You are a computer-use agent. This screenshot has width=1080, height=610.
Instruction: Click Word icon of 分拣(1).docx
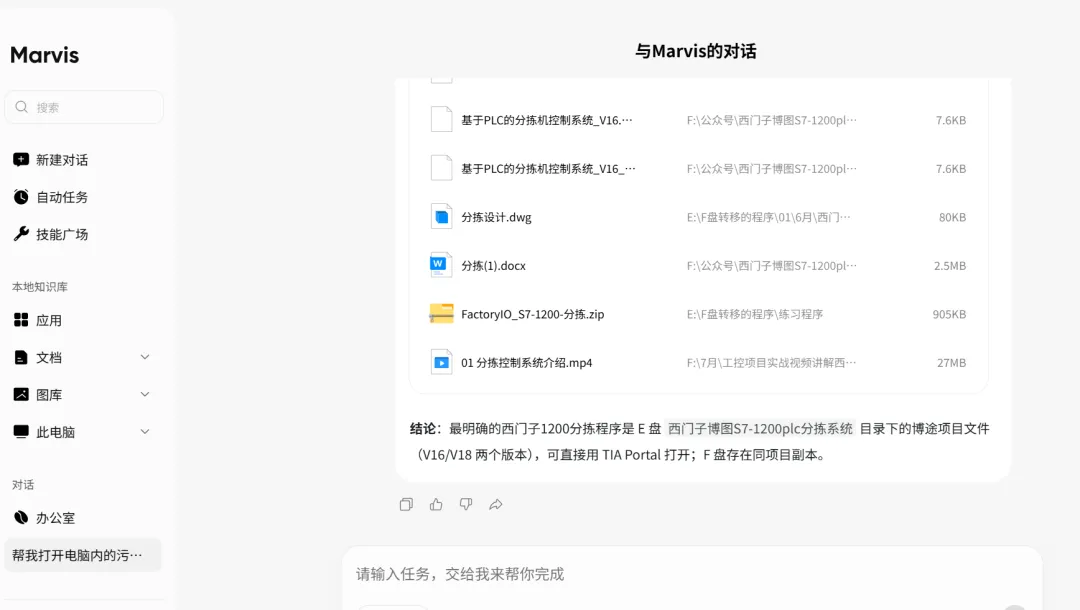coord(440,265)
